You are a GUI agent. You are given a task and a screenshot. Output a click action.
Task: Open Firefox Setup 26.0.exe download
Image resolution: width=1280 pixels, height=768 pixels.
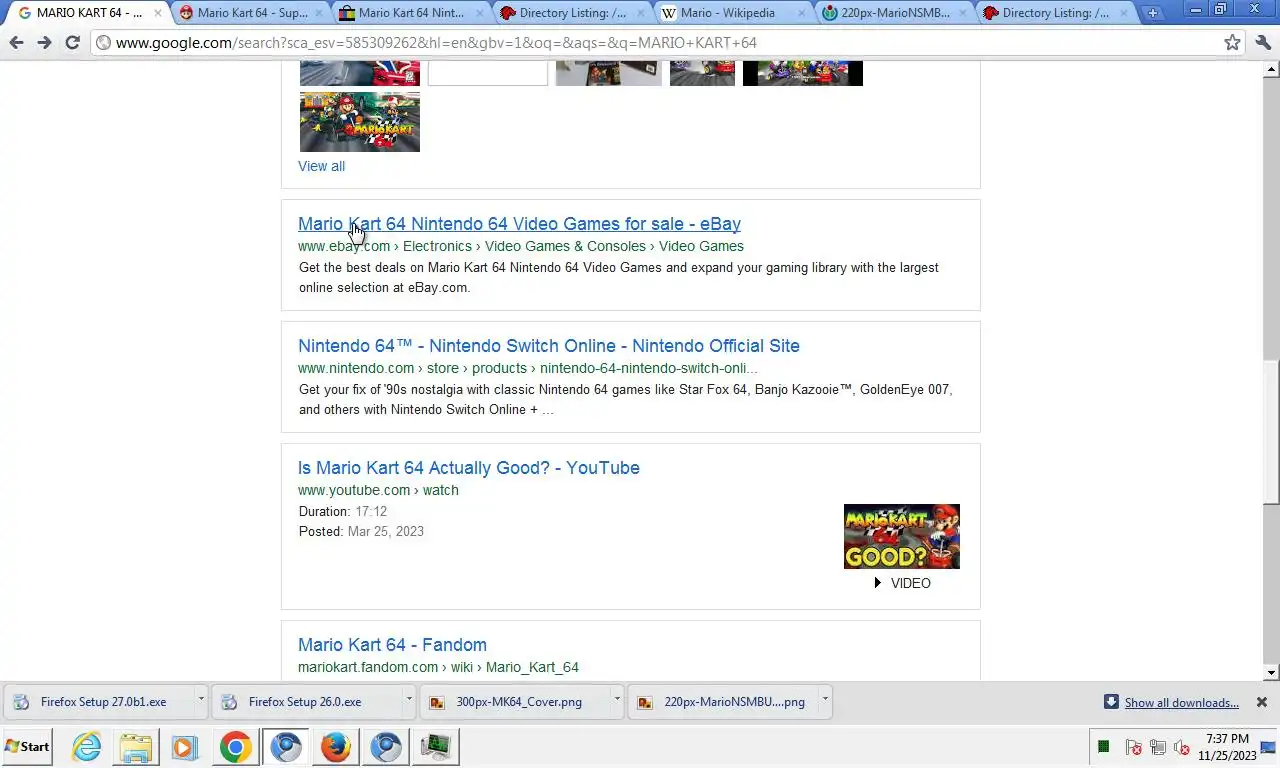click(x=305, y=702)
